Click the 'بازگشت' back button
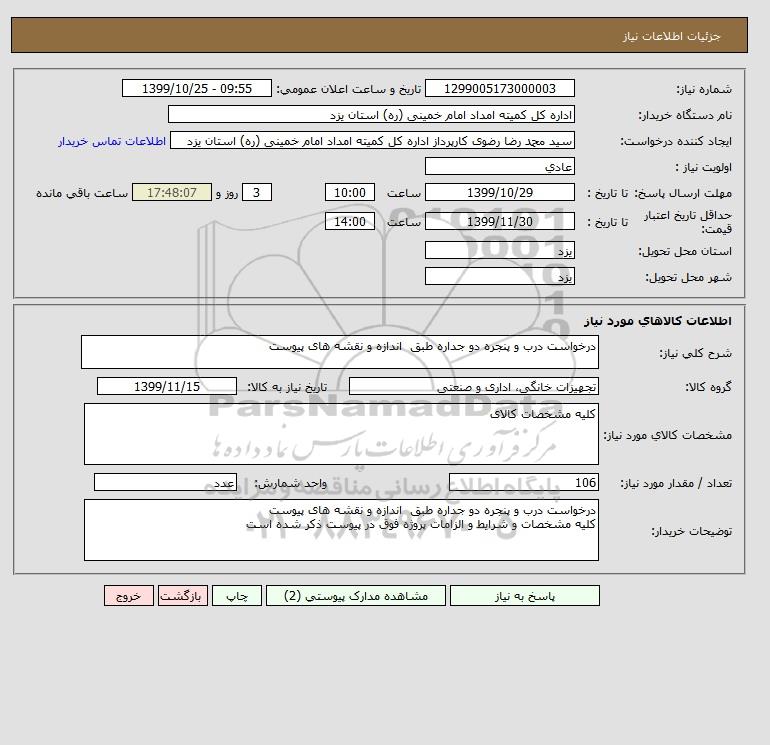Screen dimensions: 770x745 click(x=183, y=595)
